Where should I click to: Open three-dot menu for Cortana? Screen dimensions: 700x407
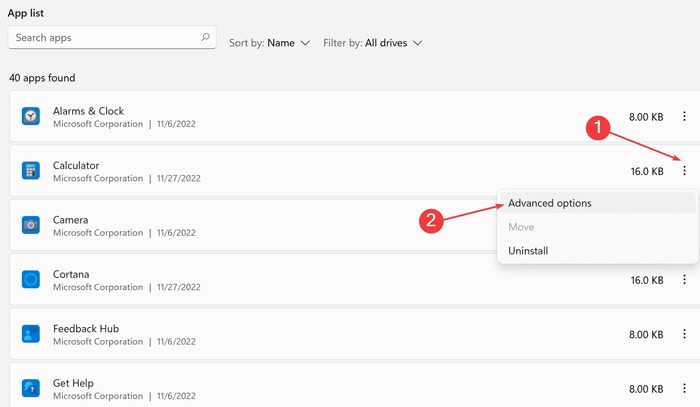(684, 280)
